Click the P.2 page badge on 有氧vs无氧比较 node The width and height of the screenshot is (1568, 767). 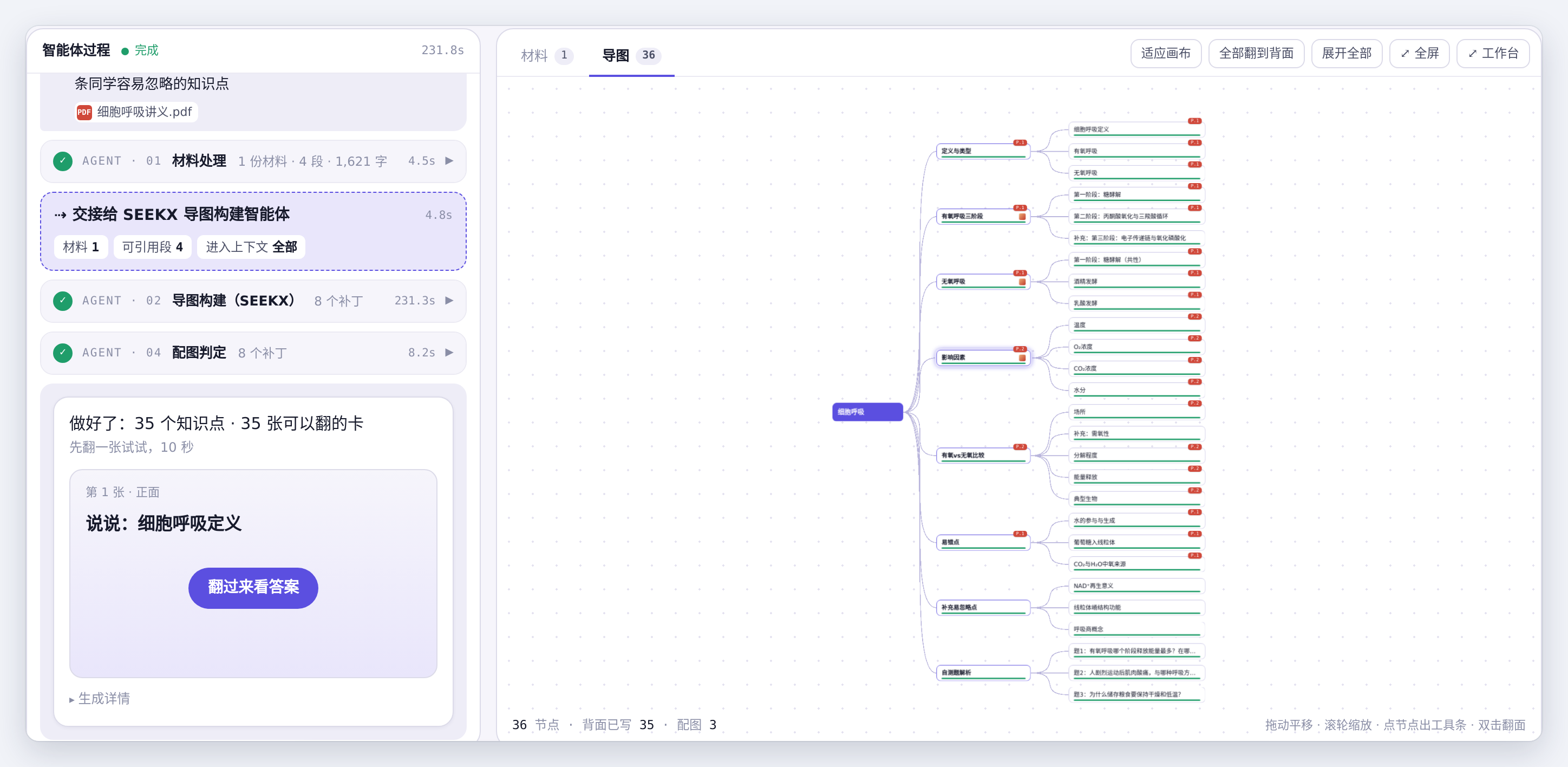click(x=1020, y=447)
